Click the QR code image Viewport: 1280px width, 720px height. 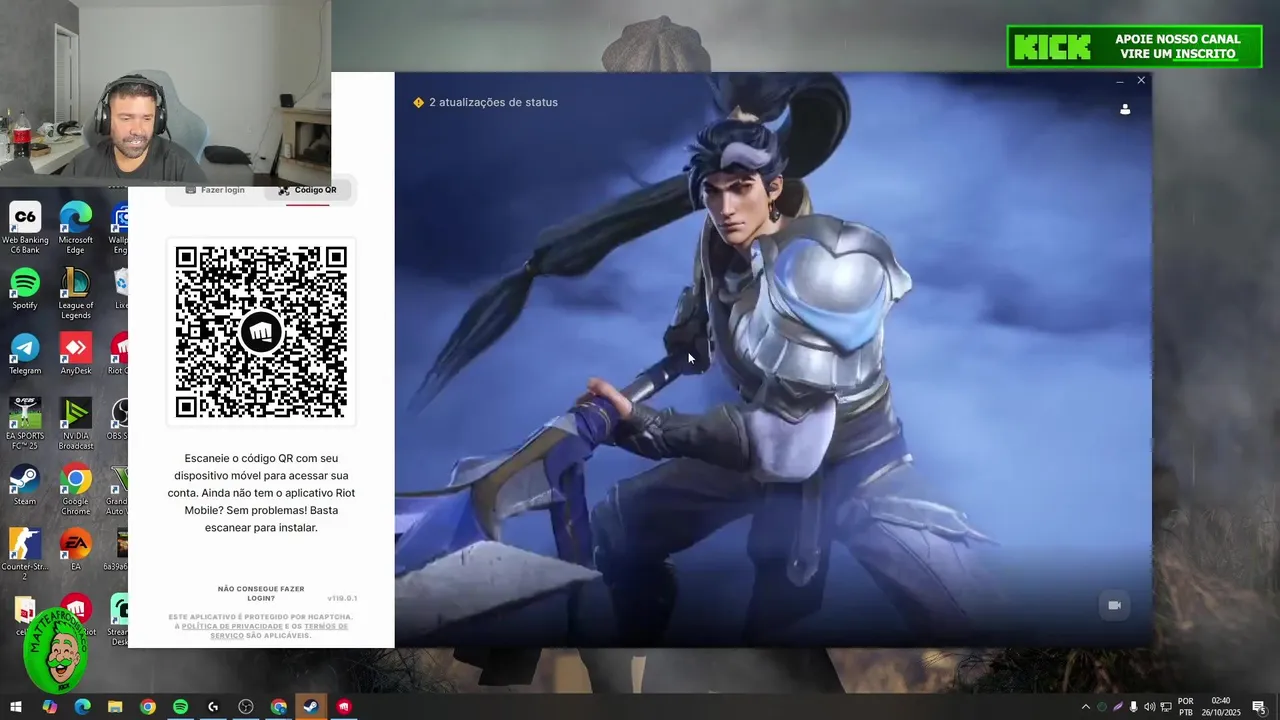(261, 332)
